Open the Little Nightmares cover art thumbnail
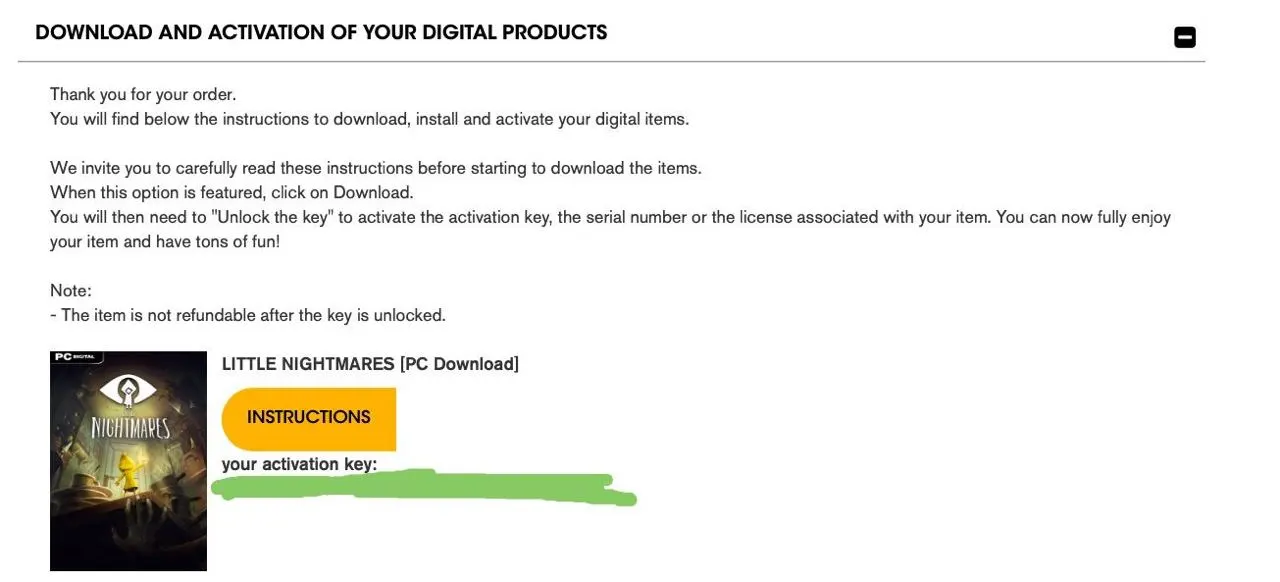This screenshot has height=582, width=1280. (128, 461)
